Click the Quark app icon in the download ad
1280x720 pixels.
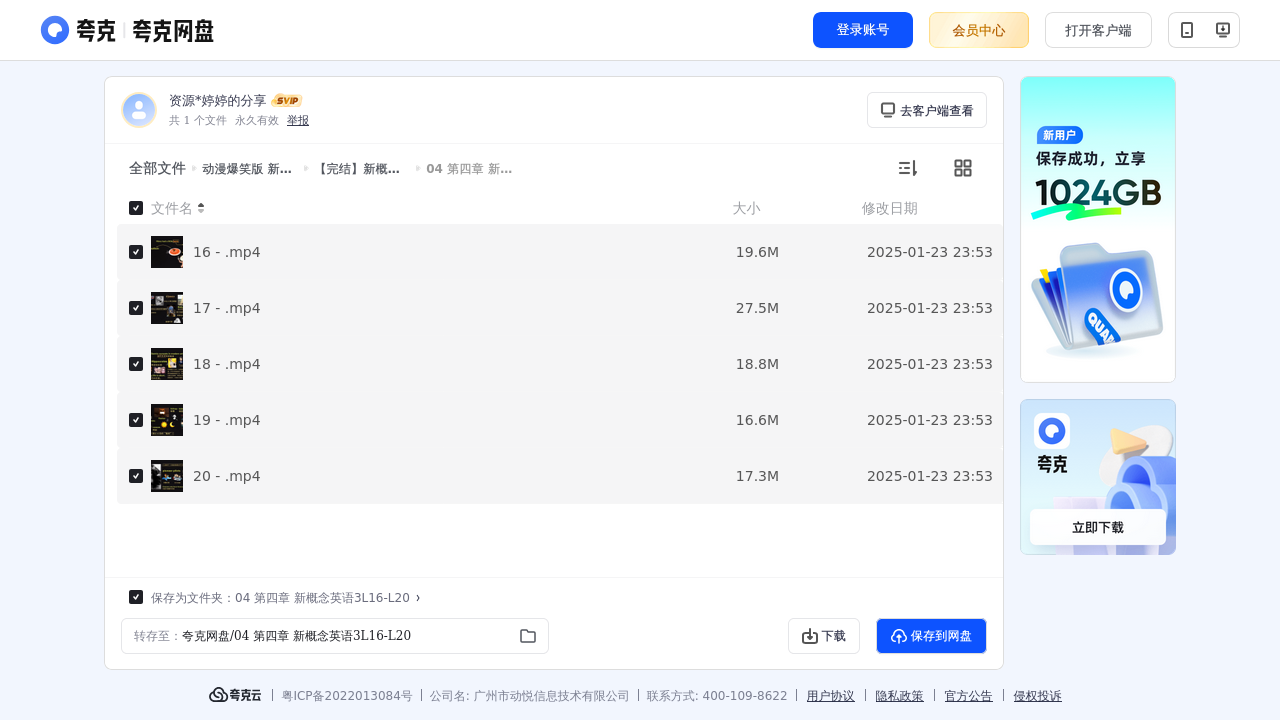[1052, 431]
